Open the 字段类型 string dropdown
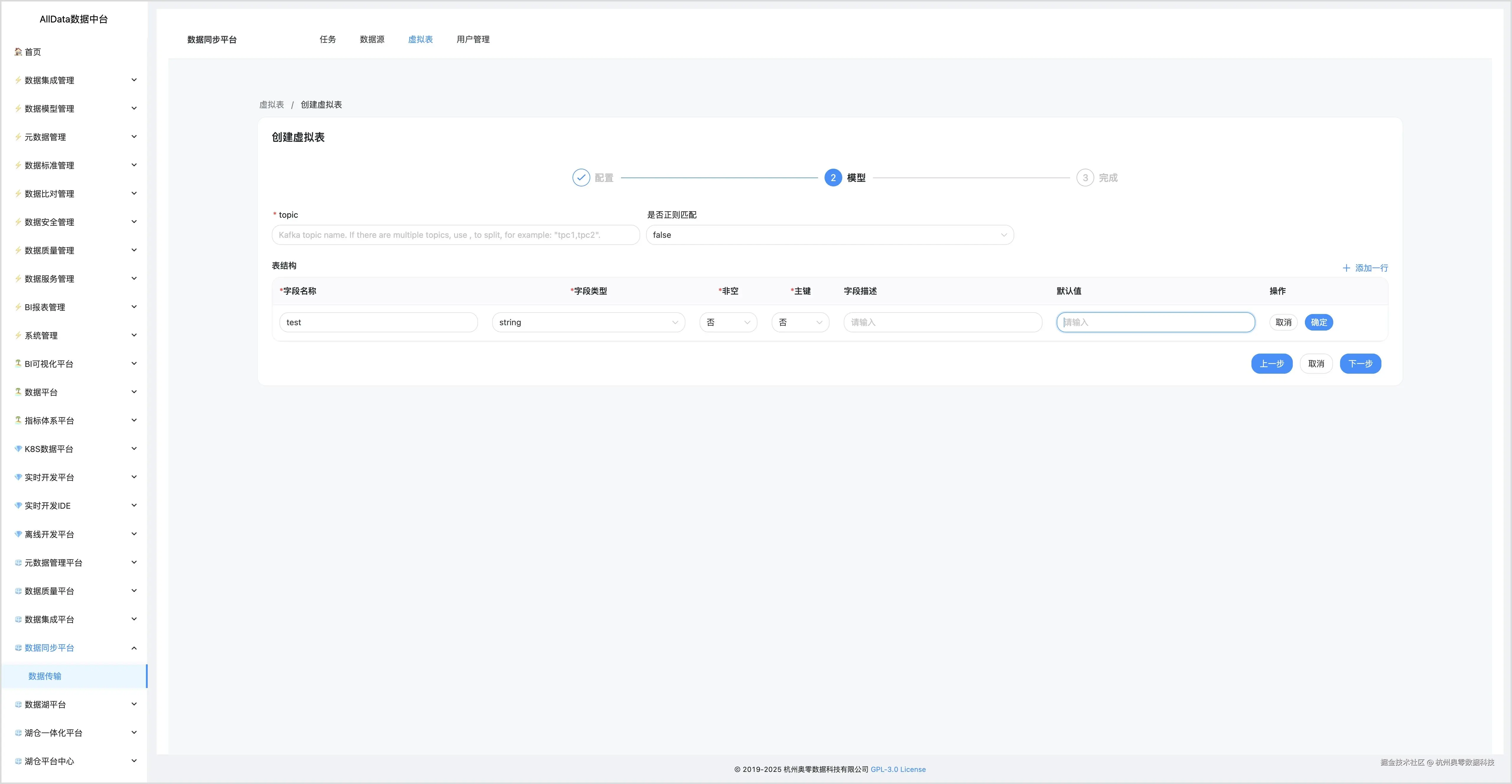The height and width of the screenshot is (784, 1512). [588, 322]
